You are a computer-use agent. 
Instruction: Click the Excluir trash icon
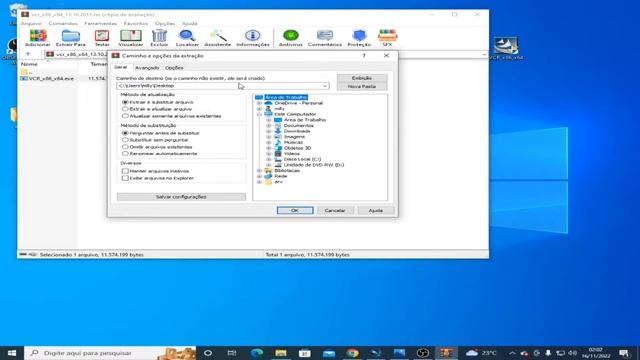[159, 38]
